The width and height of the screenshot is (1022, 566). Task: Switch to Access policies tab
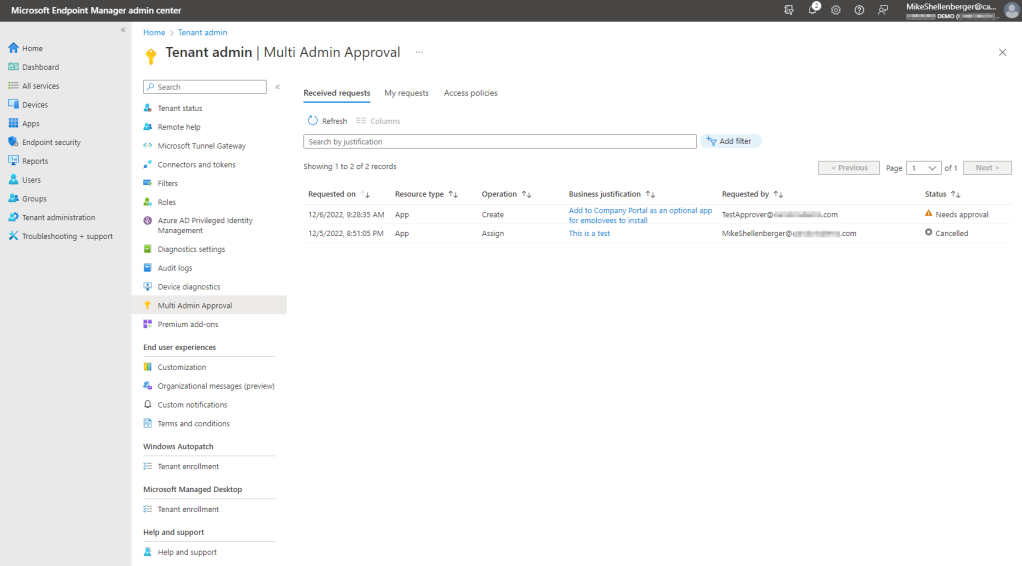(x=470, y=93)
